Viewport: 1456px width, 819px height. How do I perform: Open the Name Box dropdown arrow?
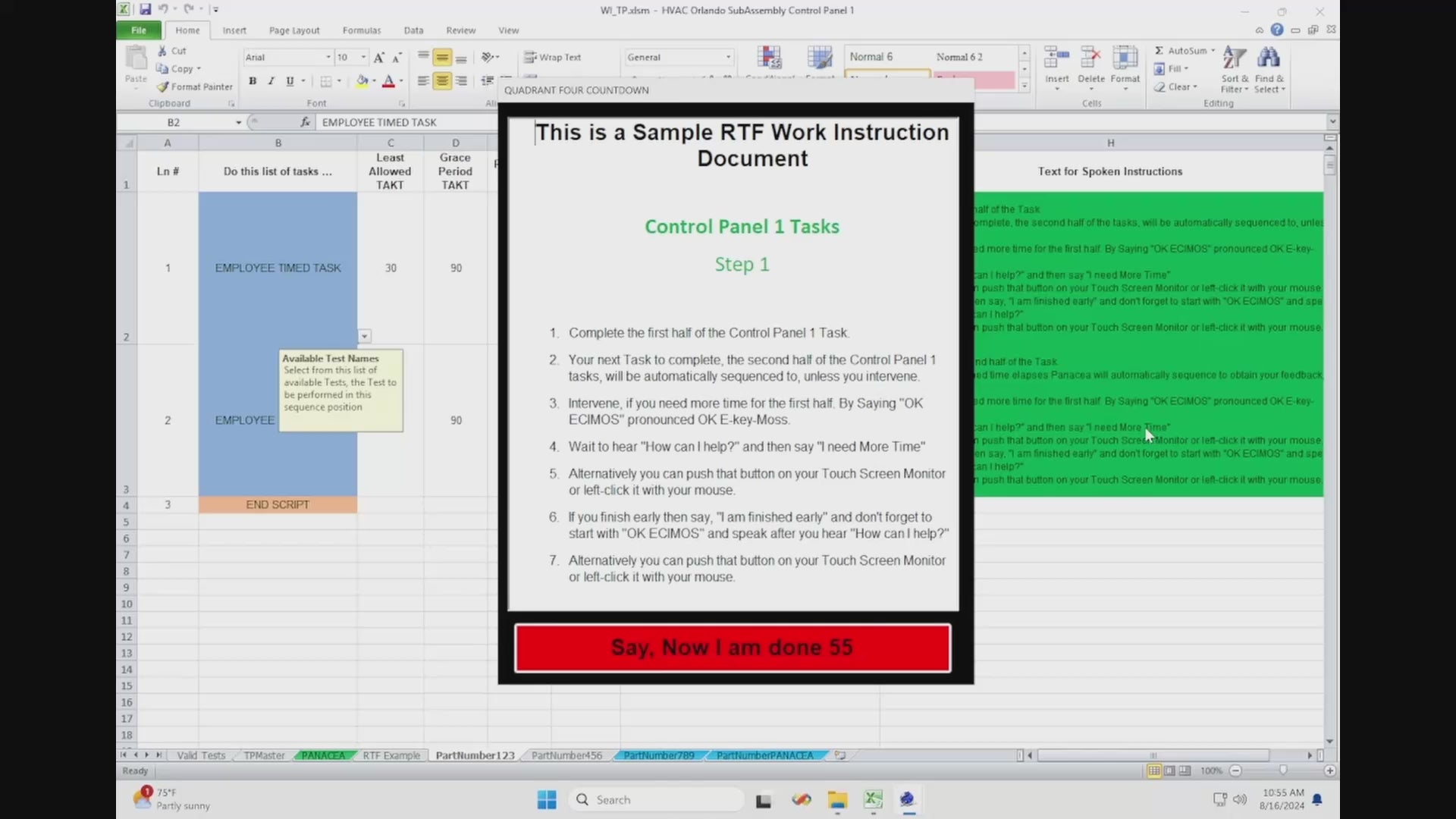(238, 122)
